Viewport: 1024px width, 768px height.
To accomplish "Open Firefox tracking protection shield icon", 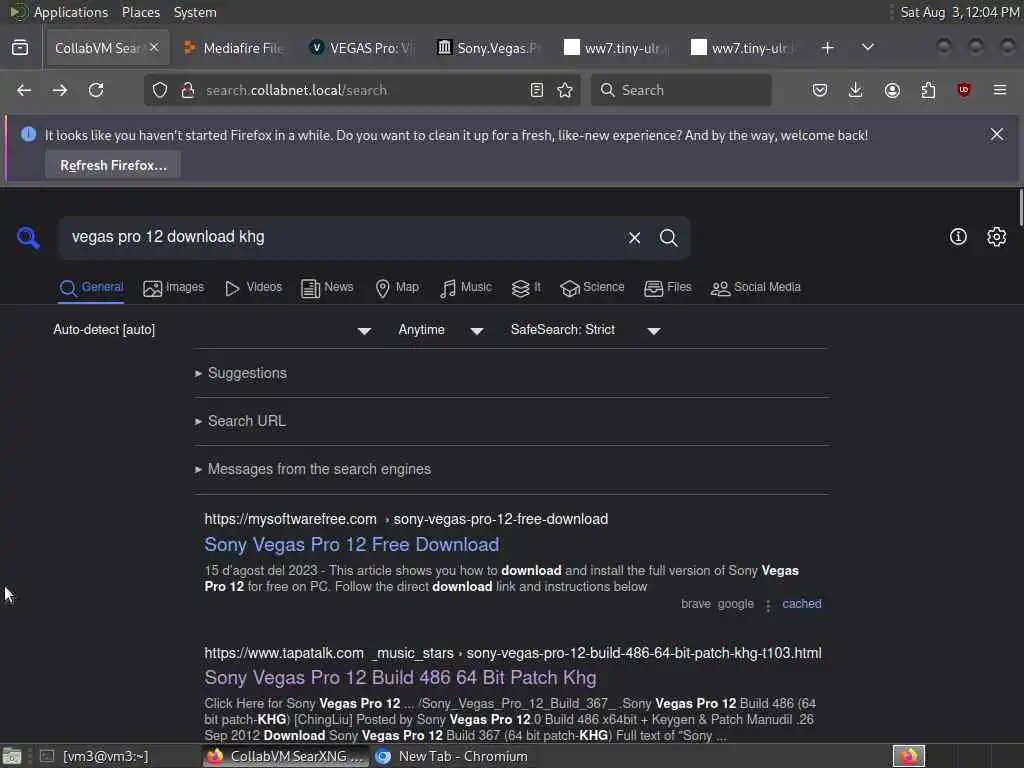I will pos(160,90).
